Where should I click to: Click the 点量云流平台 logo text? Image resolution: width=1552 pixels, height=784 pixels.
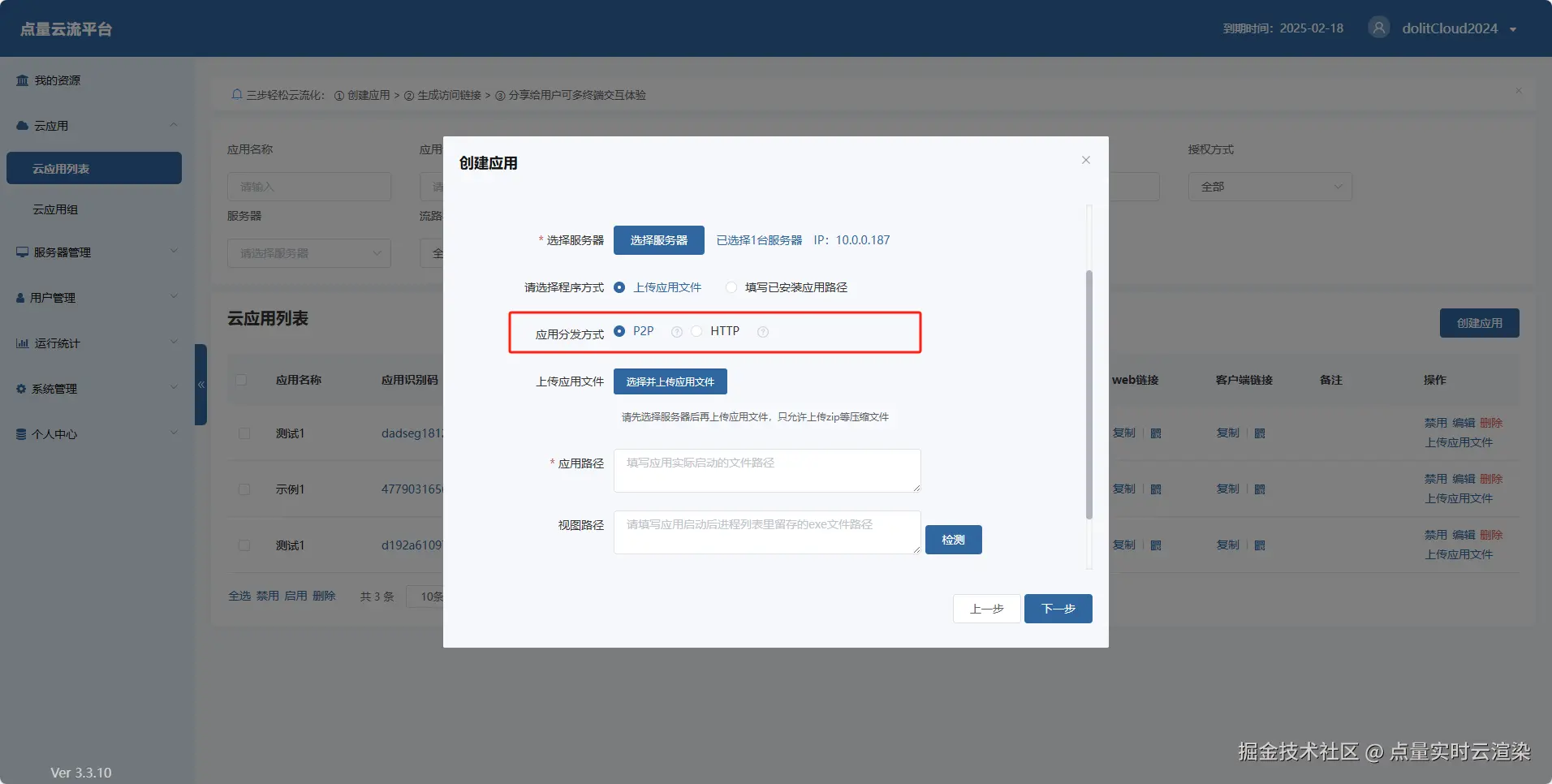(67, 29)
